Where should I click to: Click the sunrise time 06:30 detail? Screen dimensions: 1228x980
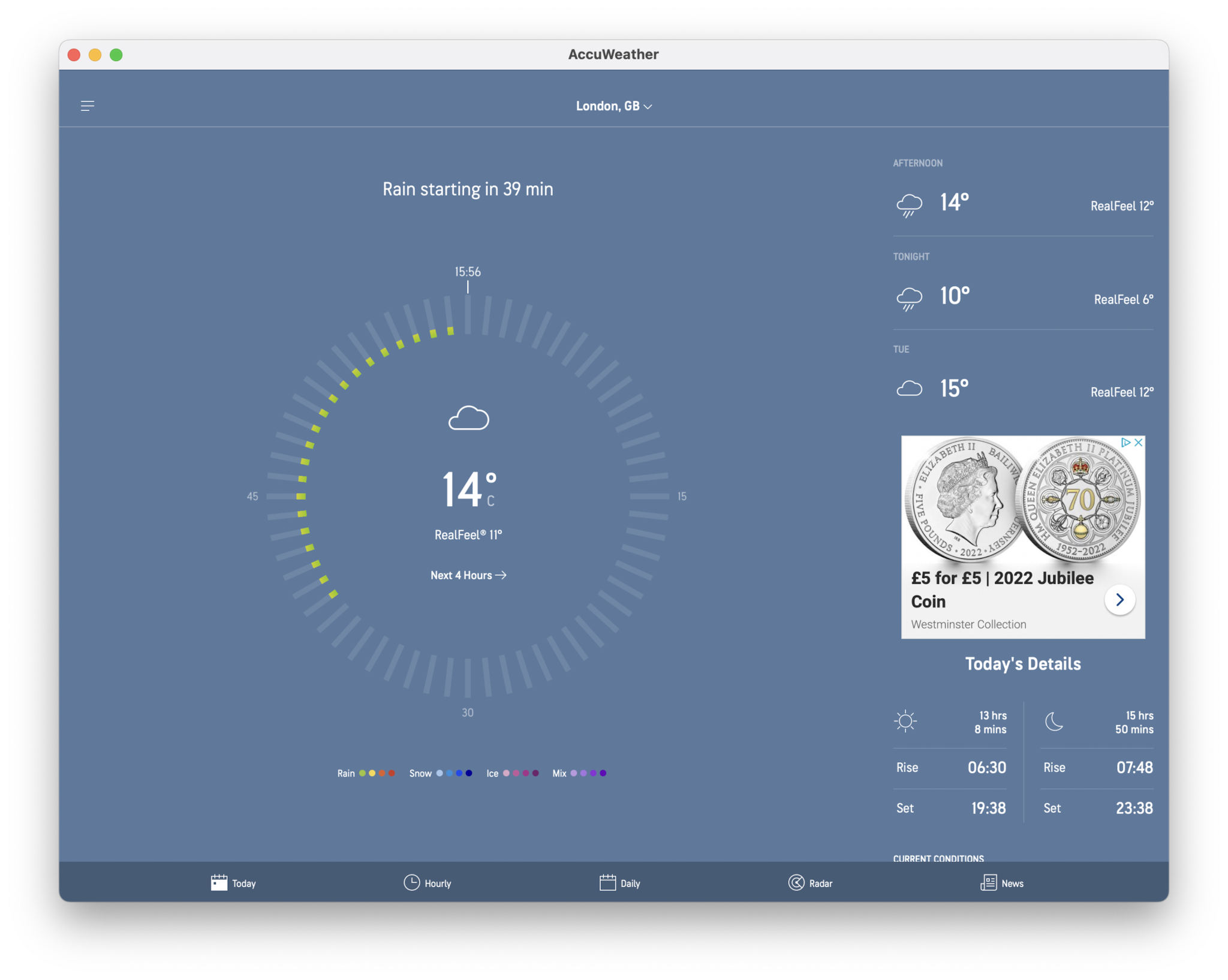(989, 768)
